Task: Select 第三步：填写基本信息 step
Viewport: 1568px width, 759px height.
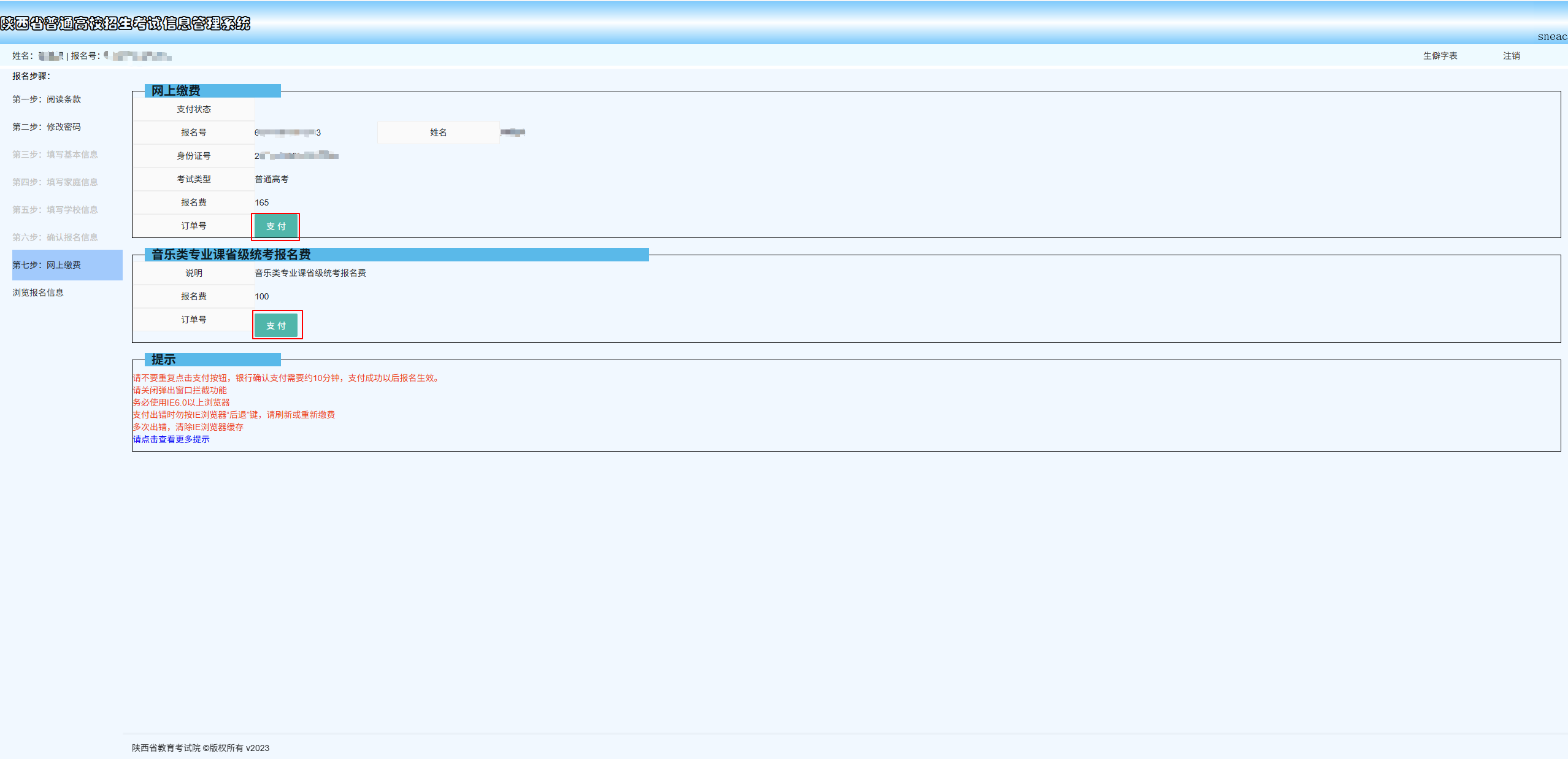Action: click(55, 155)
